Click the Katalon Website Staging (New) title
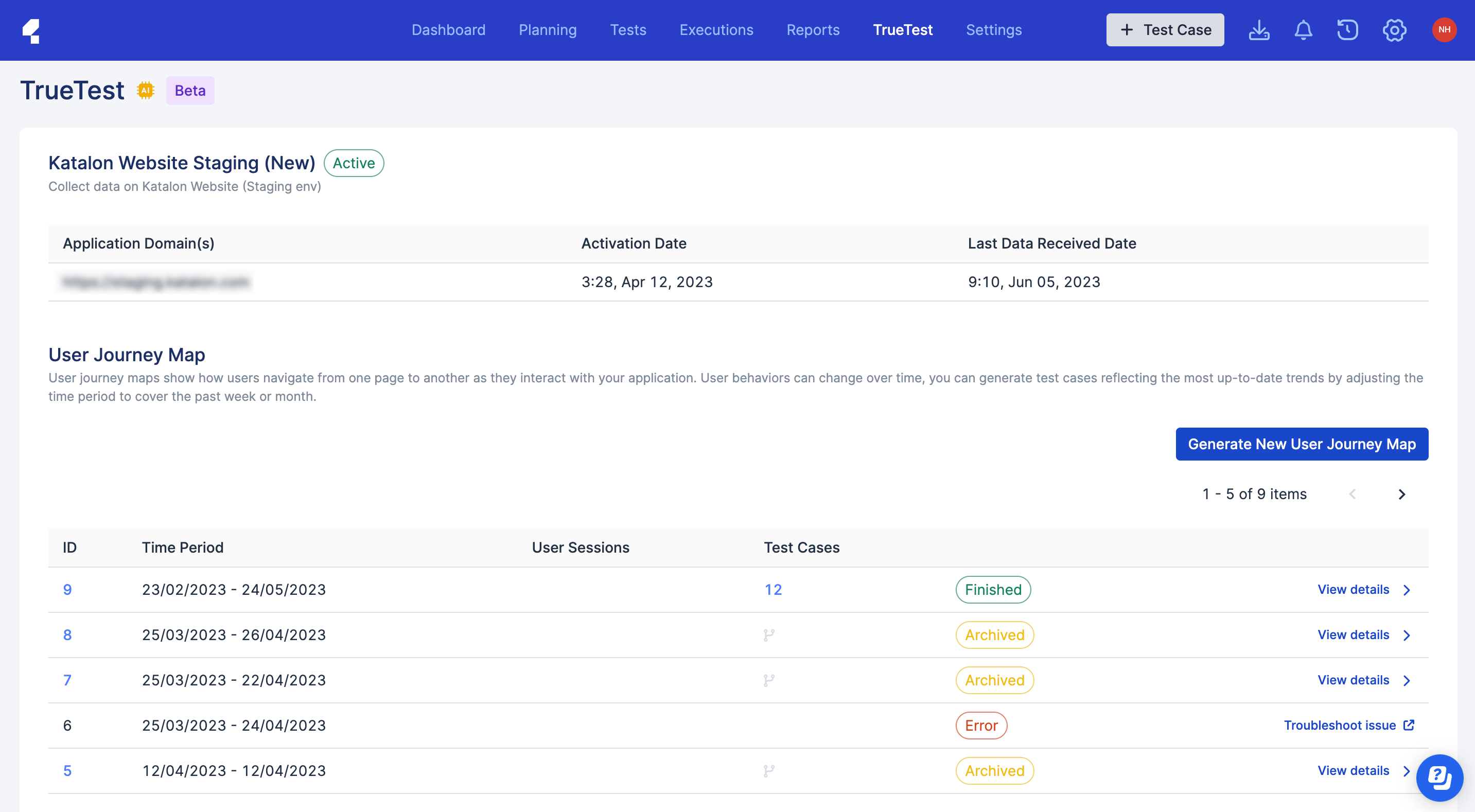Image resolution: width=1475 pixels, height=812 pixels. tap(182, 163)
